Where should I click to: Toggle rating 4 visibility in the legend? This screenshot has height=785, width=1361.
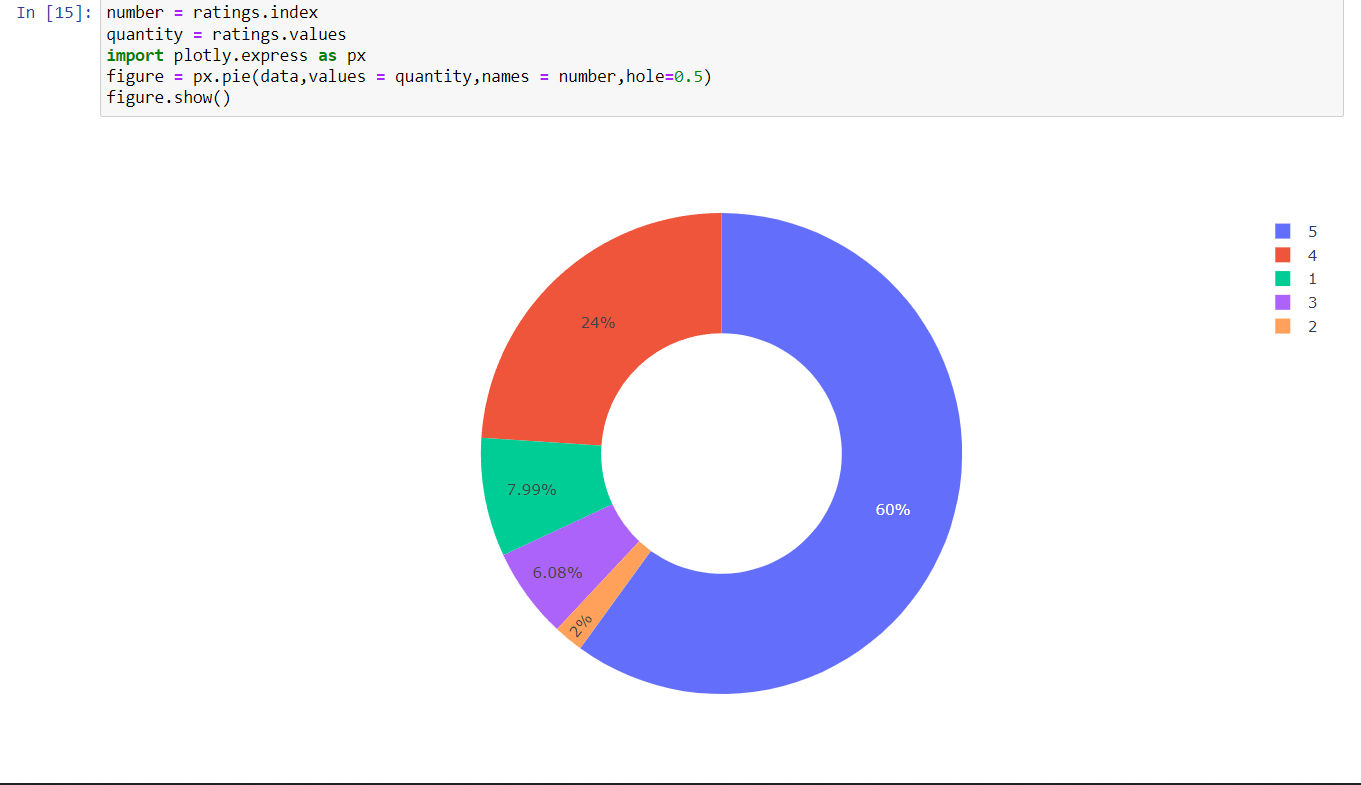(1300, 255)
